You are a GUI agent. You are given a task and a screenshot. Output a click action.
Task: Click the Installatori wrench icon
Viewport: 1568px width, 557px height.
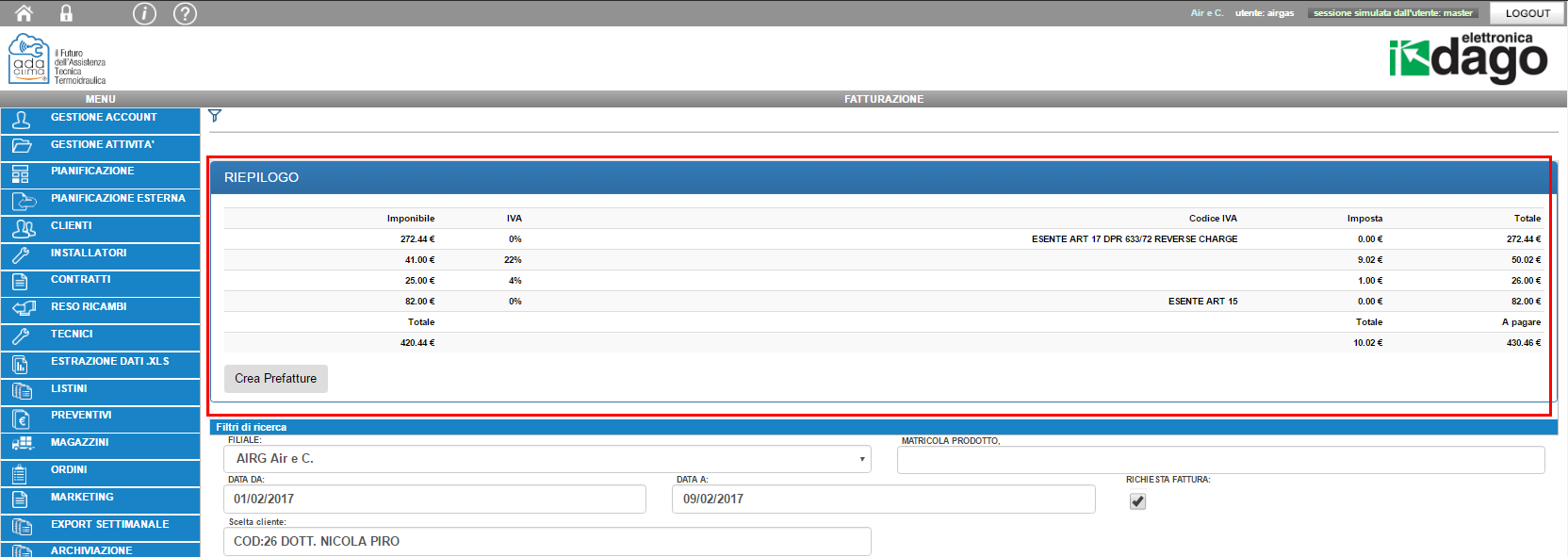pyautogui.click(x=21, y=255)
